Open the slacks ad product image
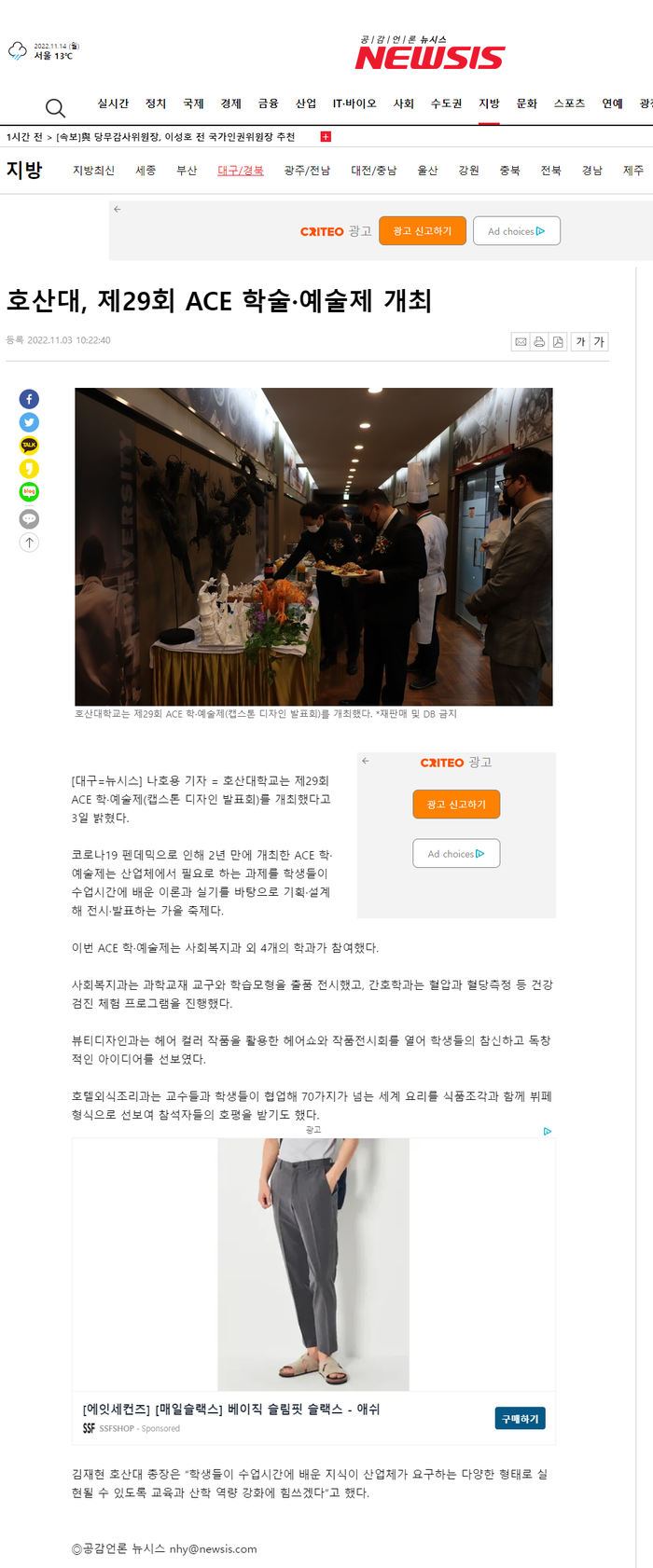The image size is (653, 1568). pos(313,1264)
